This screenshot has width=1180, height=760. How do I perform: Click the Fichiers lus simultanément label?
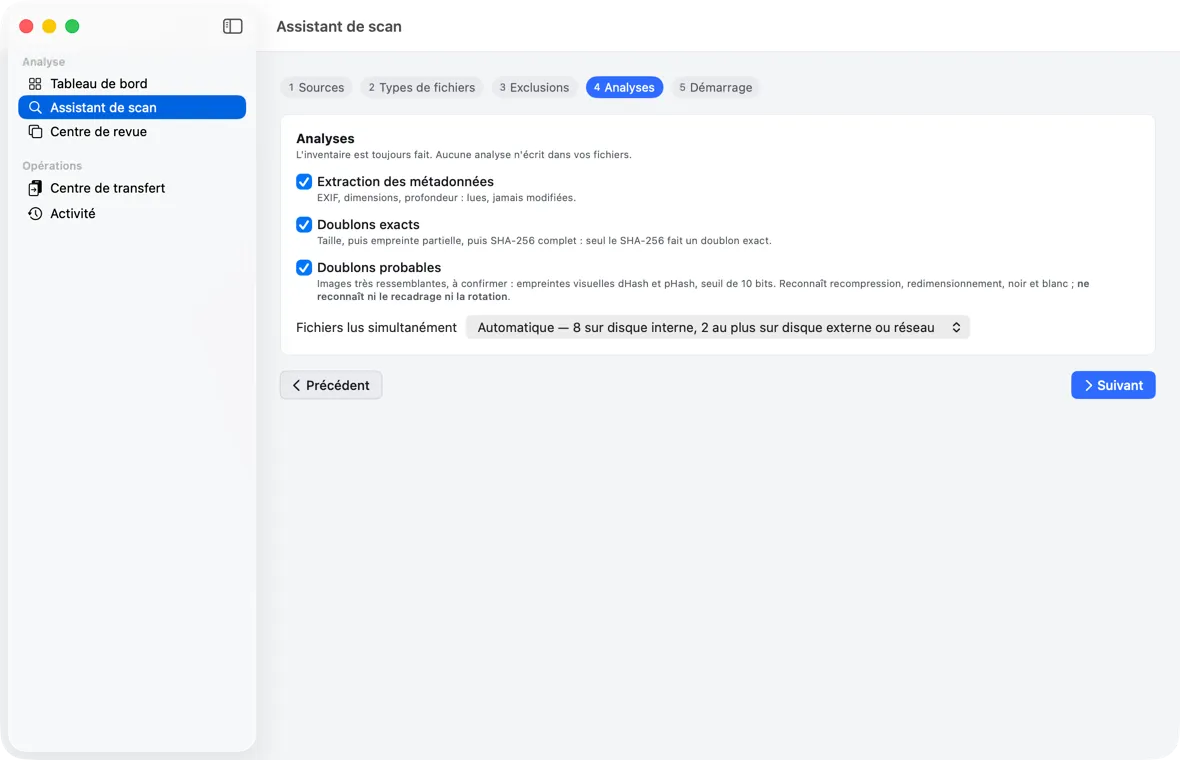pyautogui.click(x=376, y=327)
